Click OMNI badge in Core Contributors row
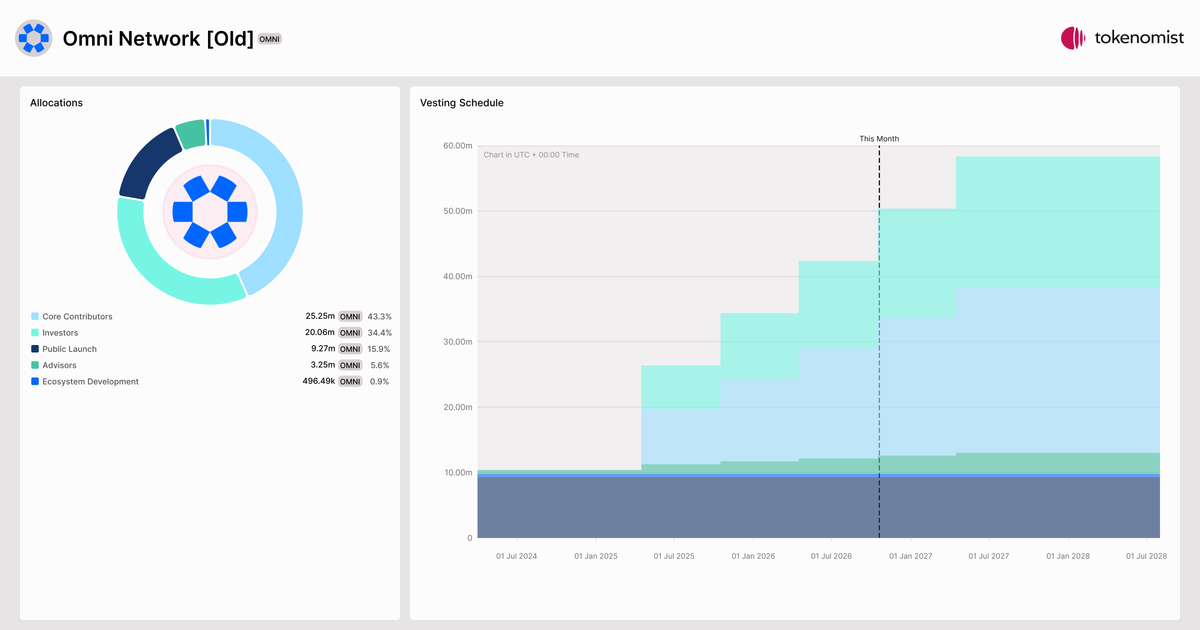 point(350,317)
